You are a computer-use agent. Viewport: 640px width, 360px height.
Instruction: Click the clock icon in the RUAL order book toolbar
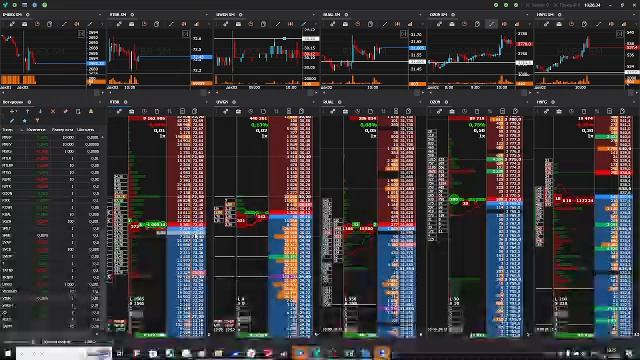point(358,111)
